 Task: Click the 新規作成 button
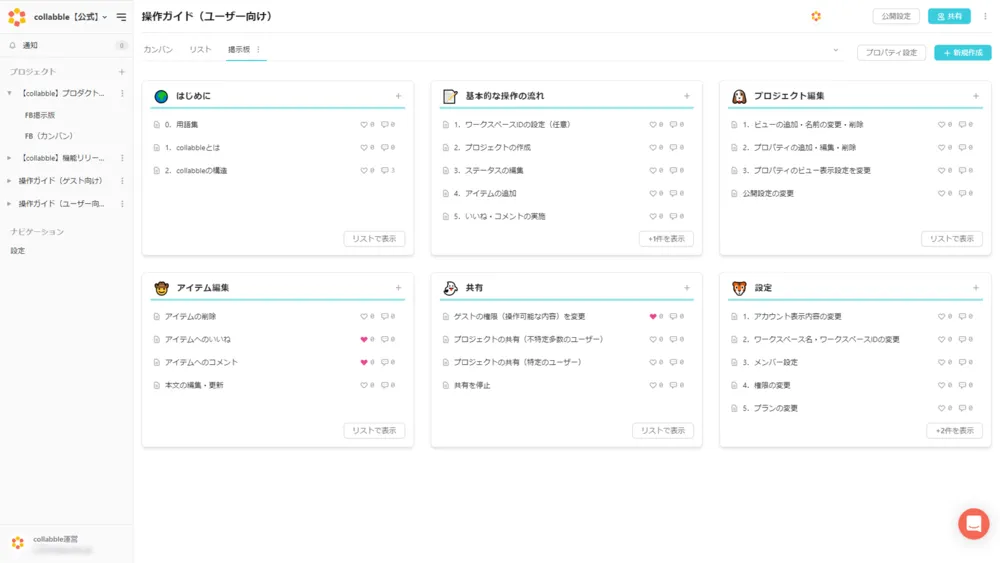click(x=962, y=53)
